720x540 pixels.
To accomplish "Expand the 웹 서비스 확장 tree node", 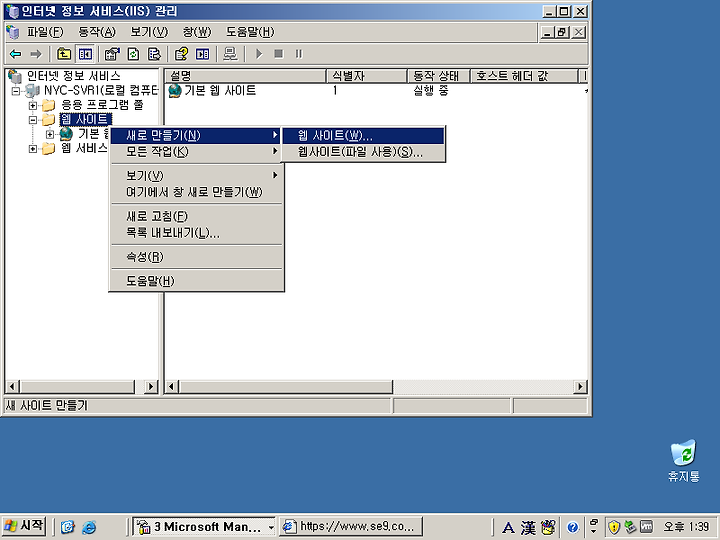I will [x=33, y=149].
